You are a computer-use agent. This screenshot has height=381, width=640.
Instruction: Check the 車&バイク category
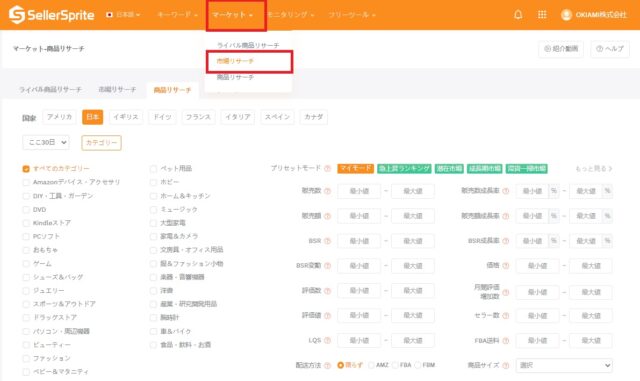153,331
